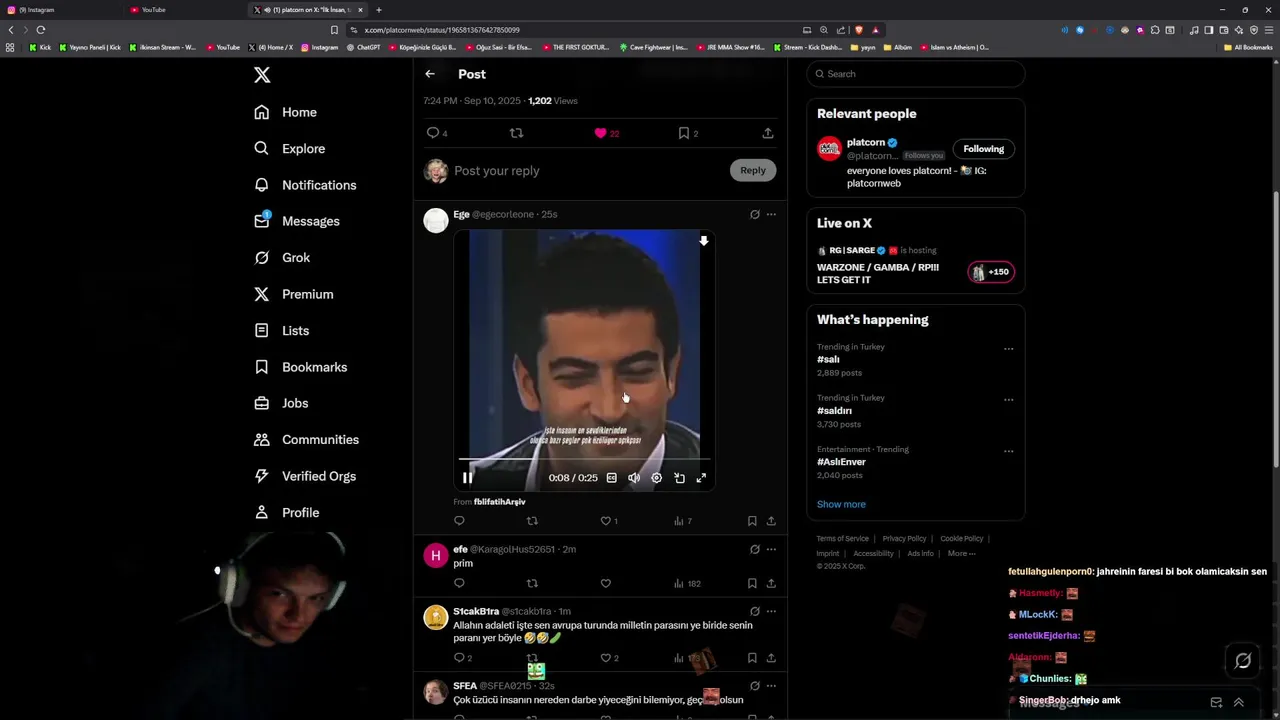Switch to the YouTube browser tab
1280x720 pixels.
coord(185,10)
